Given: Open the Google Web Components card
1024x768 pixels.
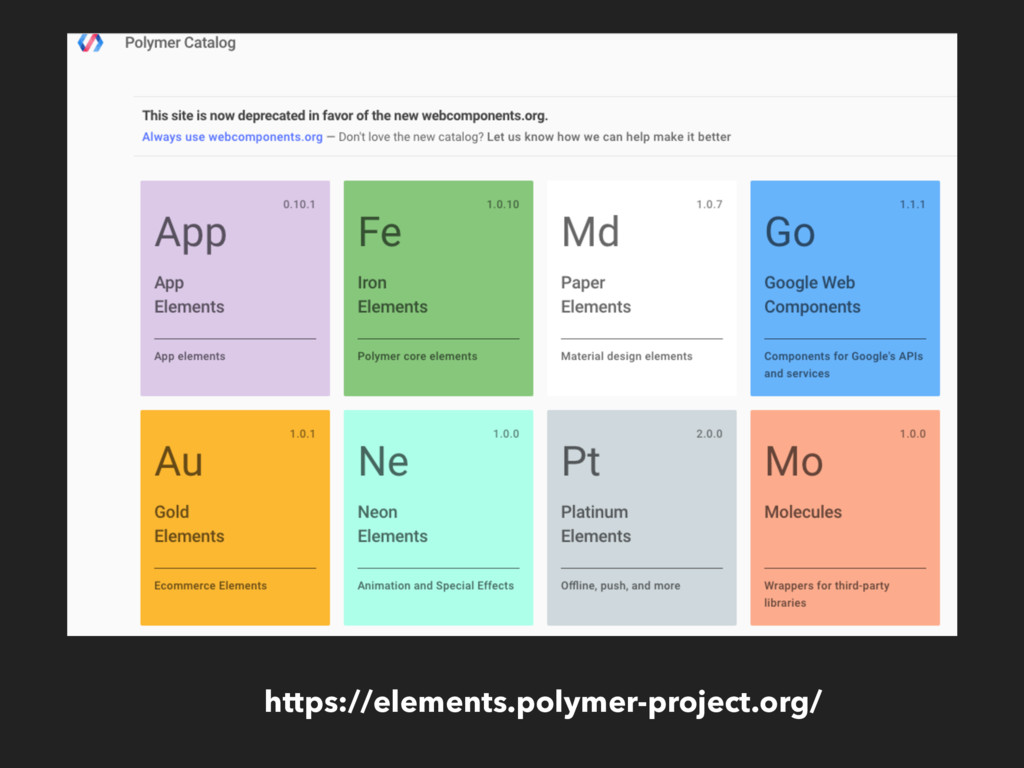Looking at the screenshot, I should 845,288.
